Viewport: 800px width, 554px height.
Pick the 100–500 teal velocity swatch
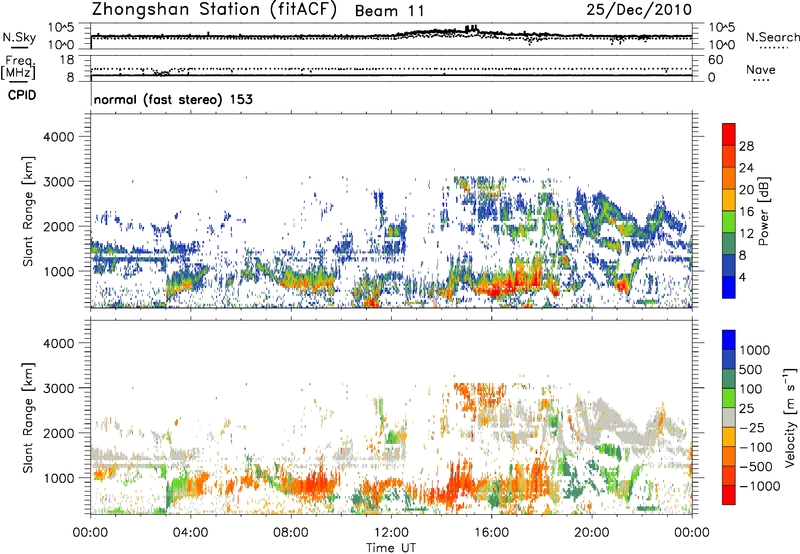[729, 379]
